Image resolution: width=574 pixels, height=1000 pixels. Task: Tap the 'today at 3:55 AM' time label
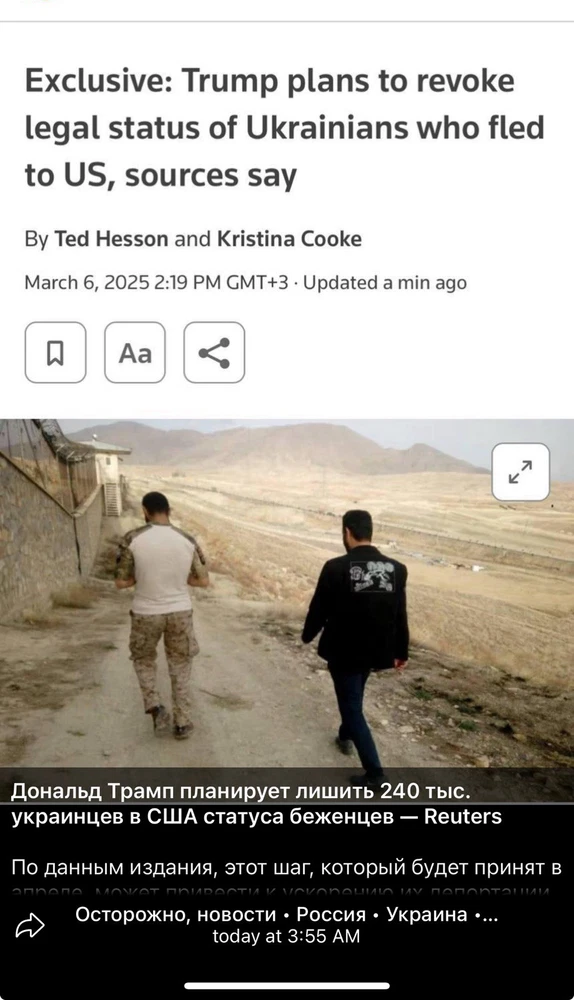[286, 936]
